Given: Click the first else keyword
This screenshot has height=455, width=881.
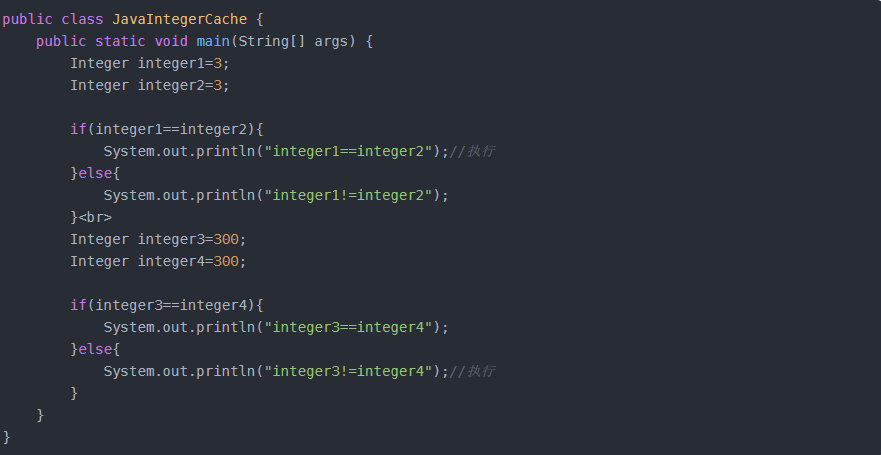Looking at the screenshot, I should click(x=95, y=173).
